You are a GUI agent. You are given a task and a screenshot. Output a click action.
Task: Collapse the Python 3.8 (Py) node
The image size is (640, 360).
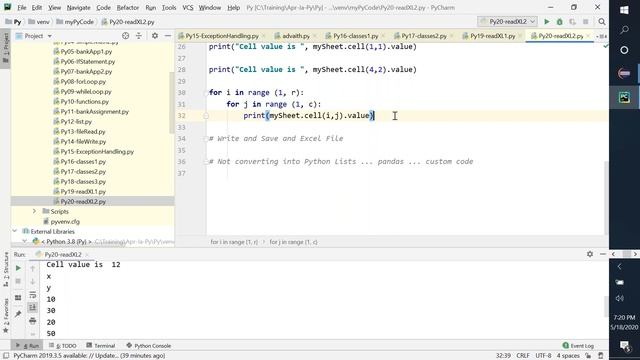pyautogui.click(x=24, y=241)
